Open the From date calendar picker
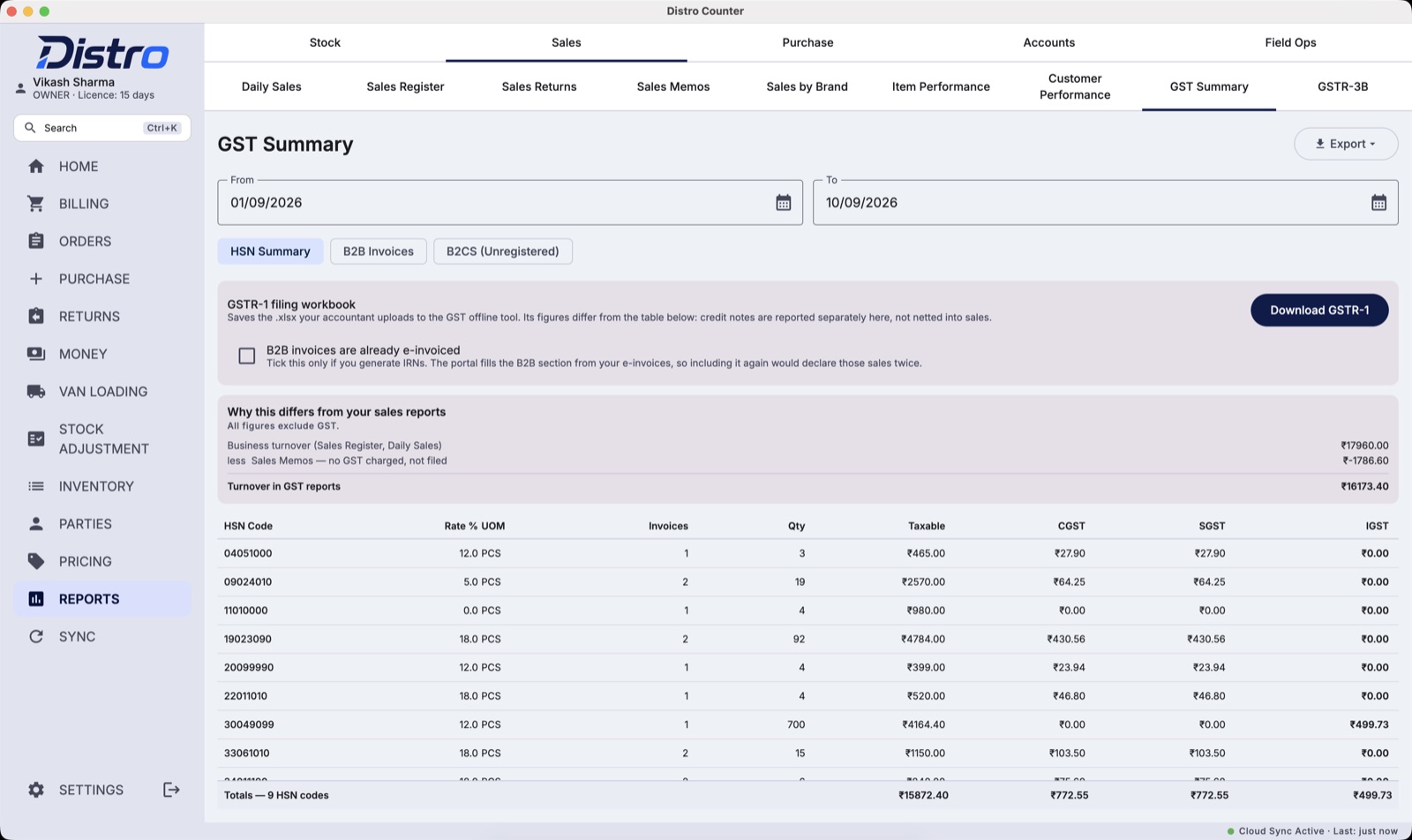Viewport: 1412px width, 840px height. [x=783, y=203]
